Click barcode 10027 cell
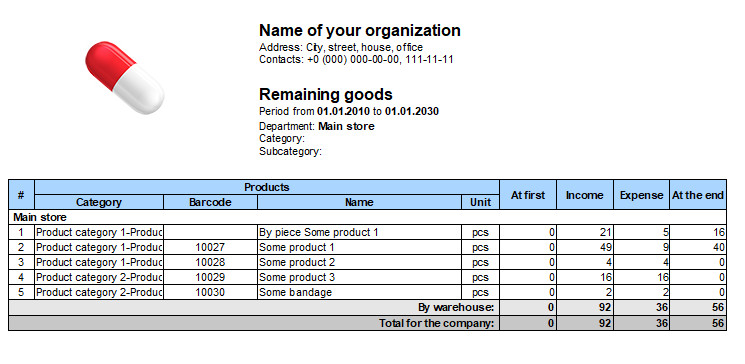This screenshot has height=364, width=745. [210, 248]
